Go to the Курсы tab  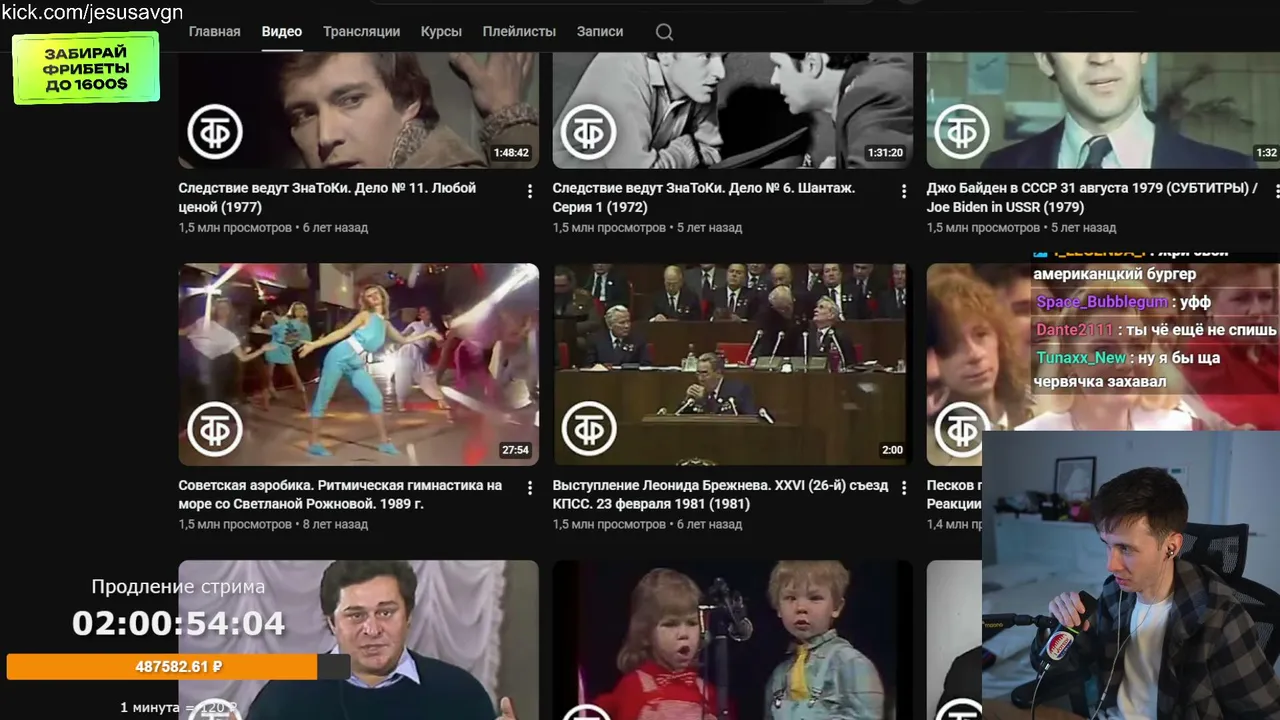click(x=441, y=32)
